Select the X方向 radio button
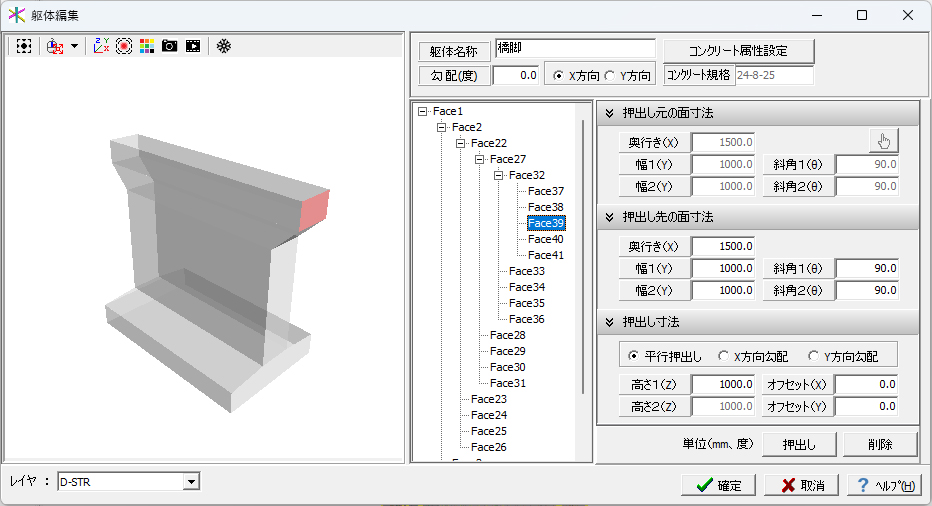Screen dimensions: 932x506 pos(558,76)
